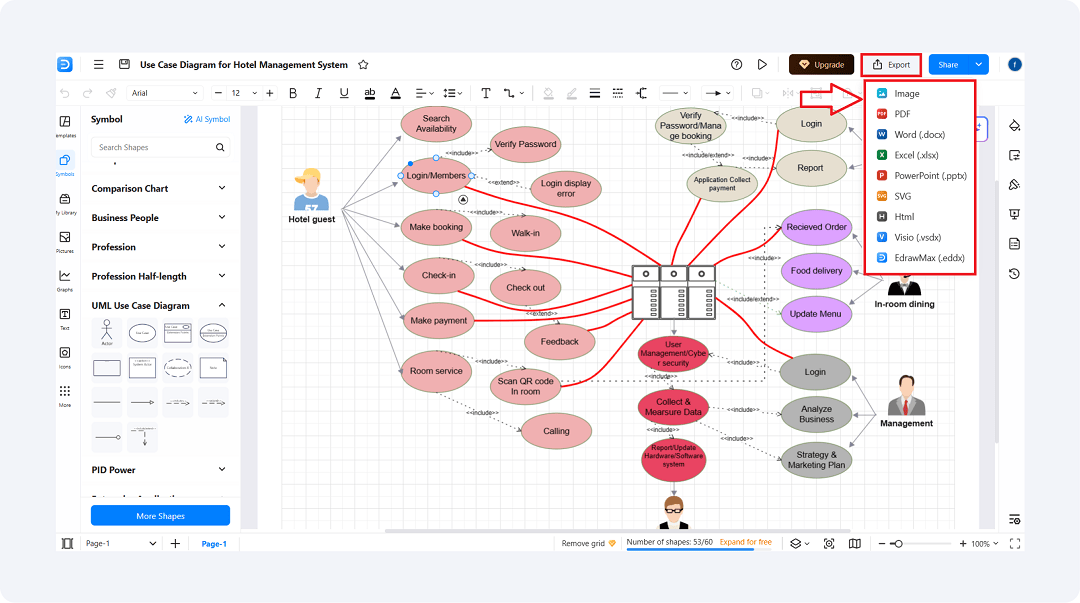
Task: Open the Share dropdown arrow
Action: pyautogui.click(x=979, y=64)
